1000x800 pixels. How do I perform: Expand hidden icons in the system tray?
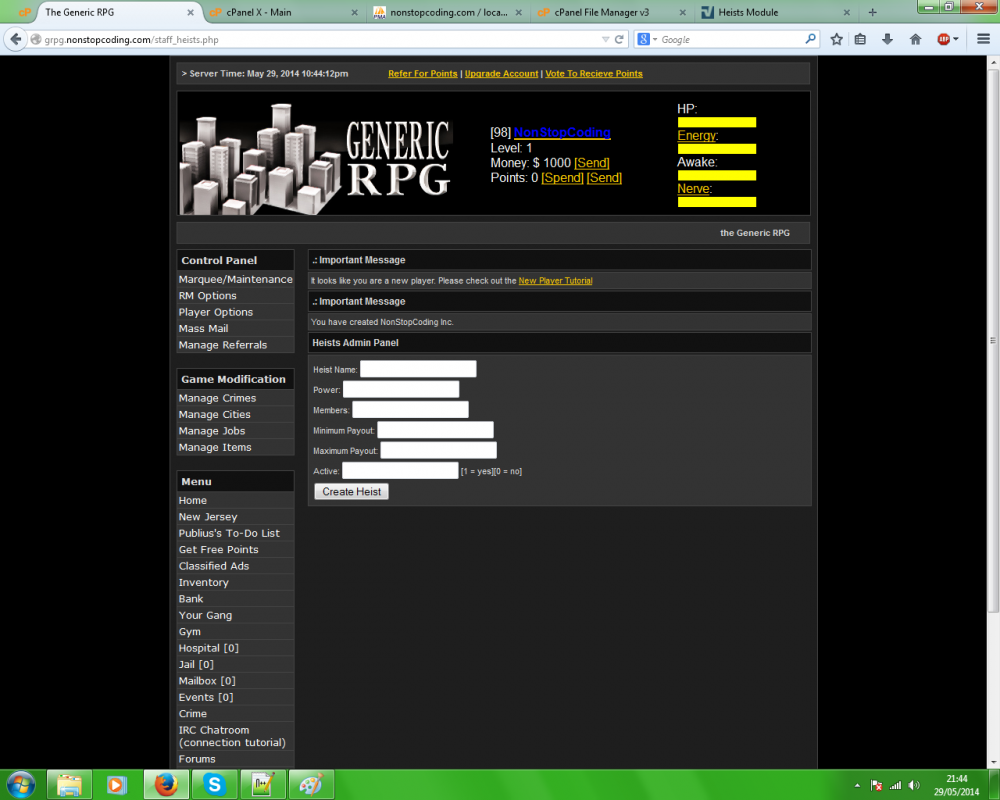click(856, 785)
